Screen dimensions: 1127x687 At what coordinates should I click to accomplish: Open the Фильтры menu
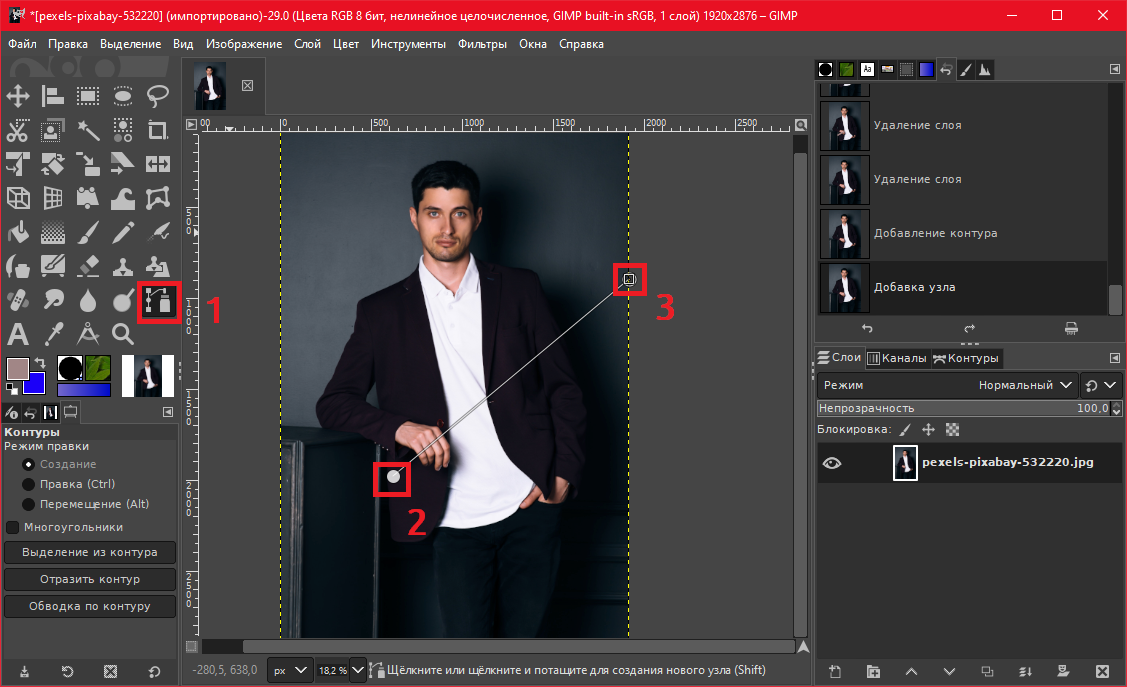tap(482, 44)
